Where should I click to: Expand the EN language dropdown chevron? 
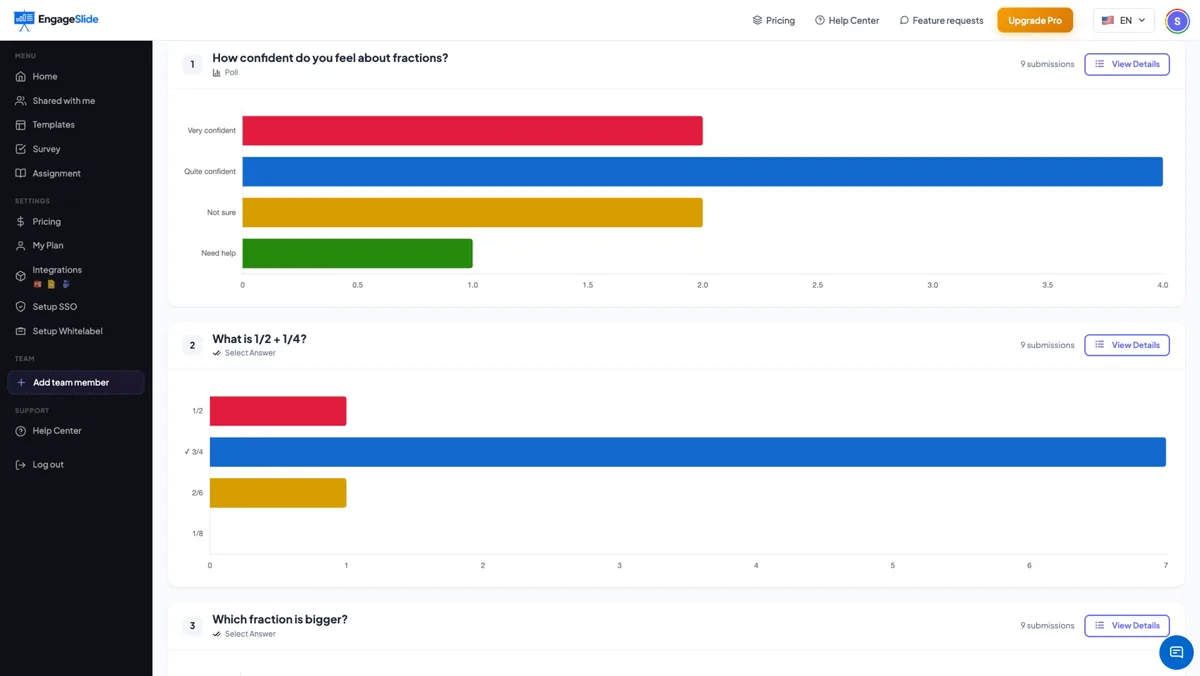(x=1142, y=20)
